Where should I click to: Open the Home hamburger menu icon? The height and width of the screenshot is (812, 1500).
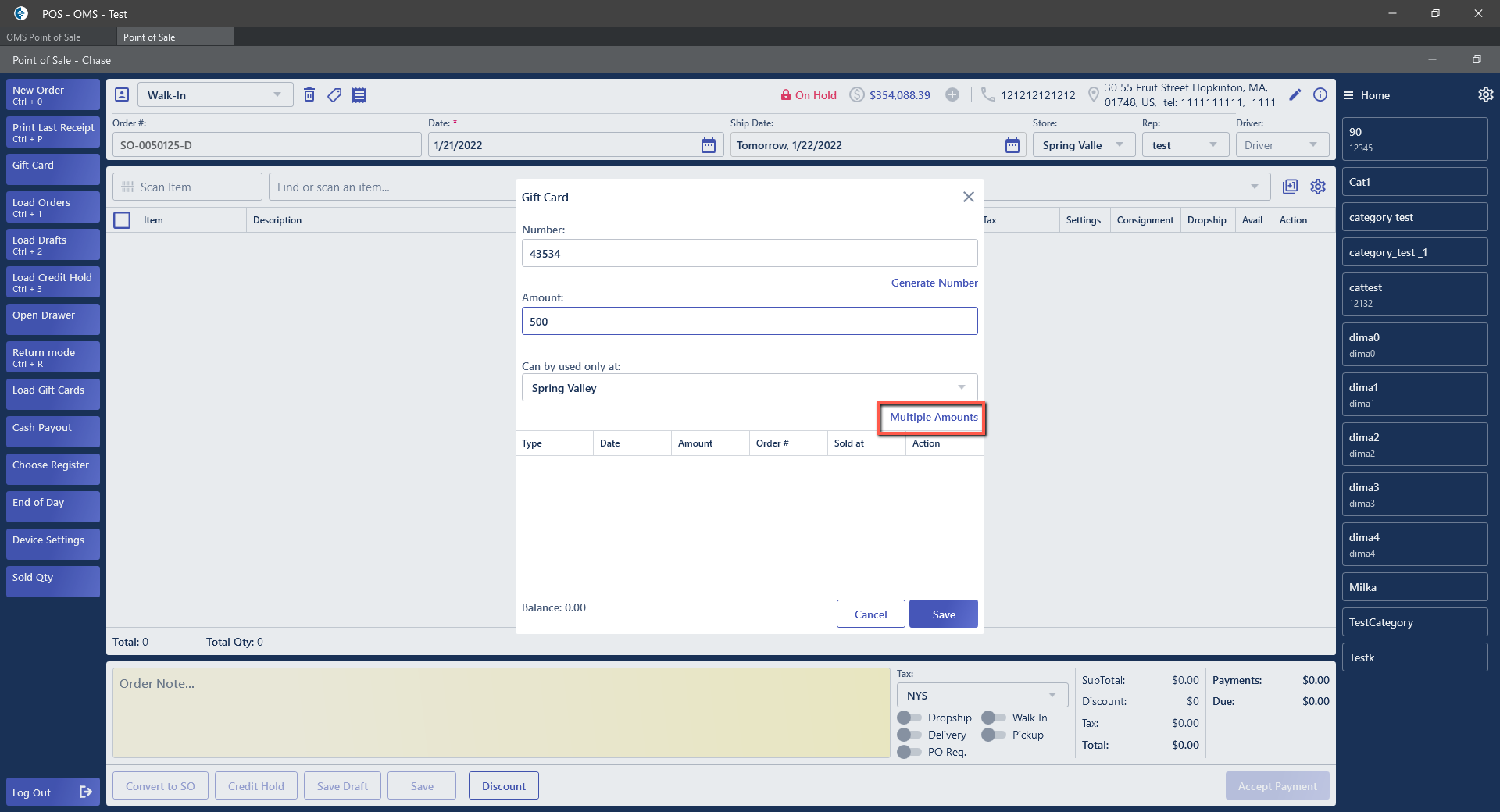[x=1348, y=95]
